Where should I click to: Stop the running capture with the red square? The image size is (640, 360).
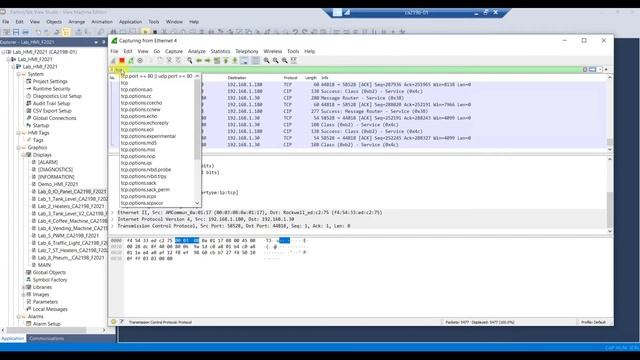coord(122,60)
